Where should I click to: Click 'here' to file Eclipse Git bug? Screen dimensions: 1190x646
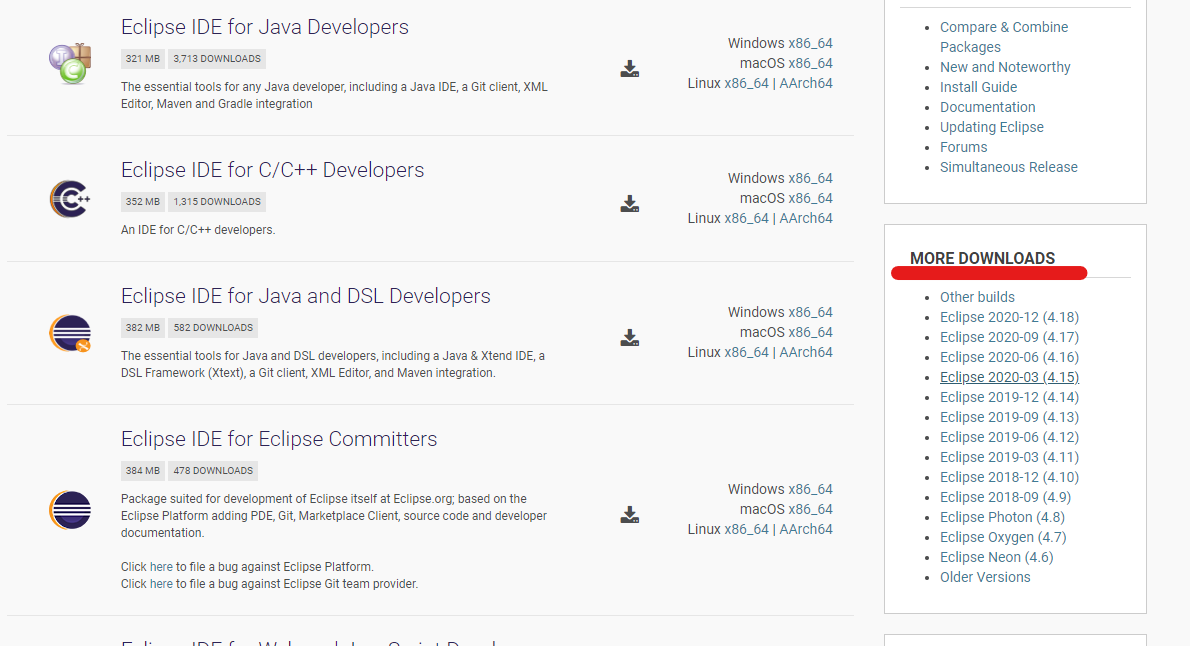pyautogui.click(x=161, y=584)
